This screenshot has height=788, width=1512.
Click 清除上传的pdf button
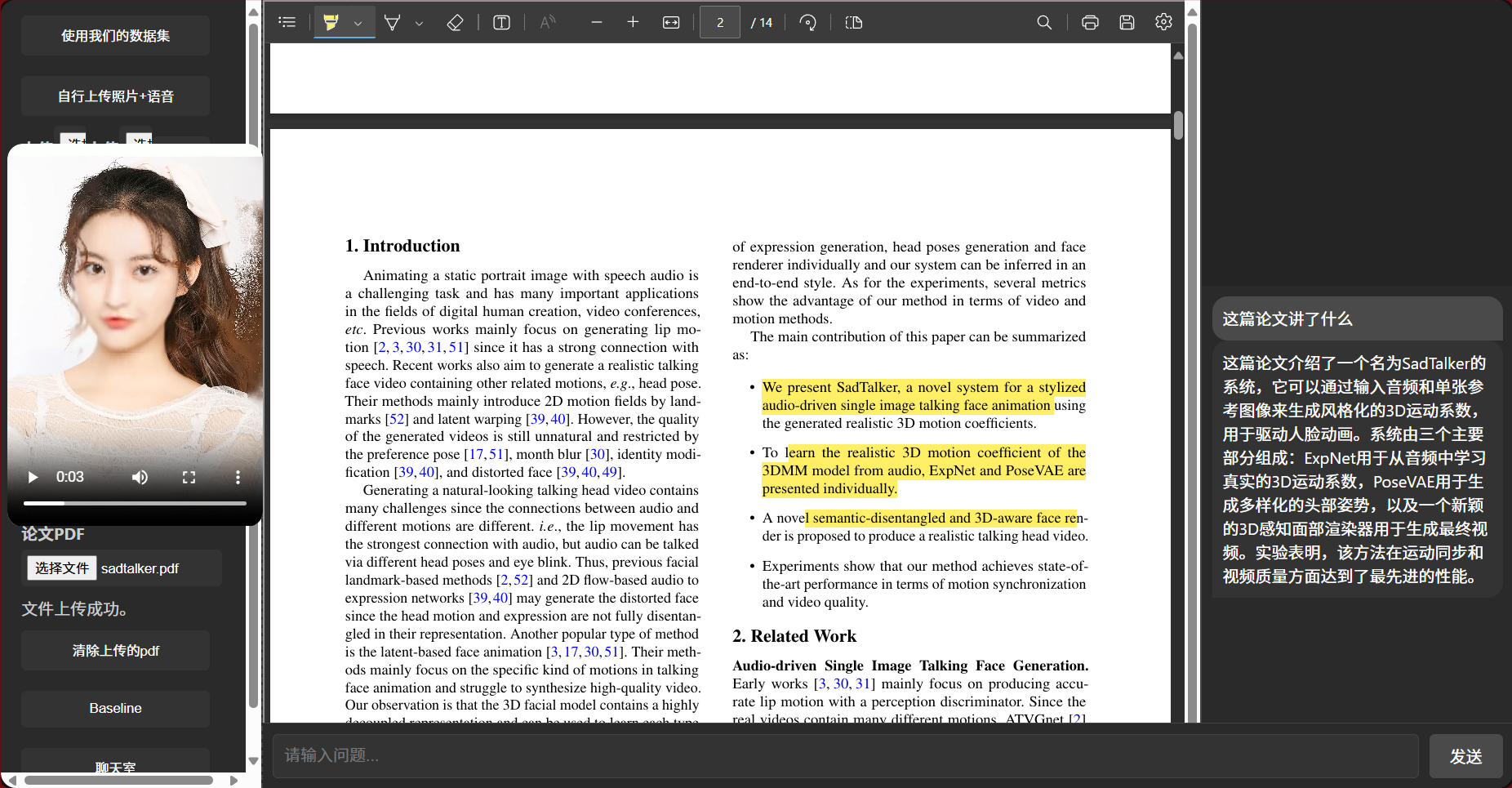(x=115, y=651)
